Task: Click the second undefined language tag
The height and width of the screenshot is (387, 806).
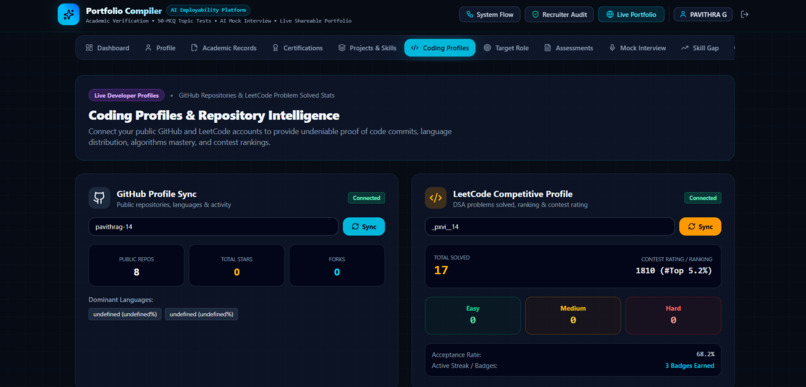Action: click(202, 314)
